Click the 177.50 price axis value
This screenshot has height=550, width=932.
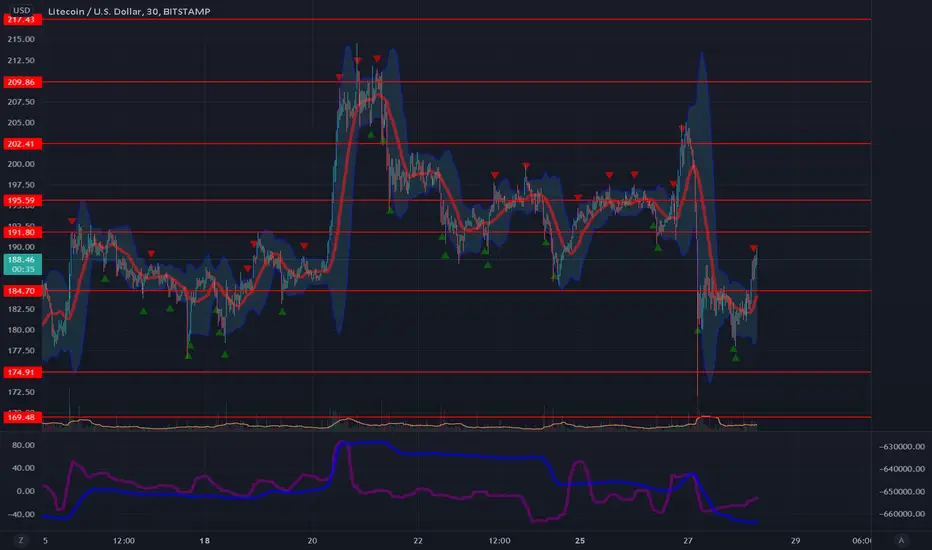click(21, 351)
